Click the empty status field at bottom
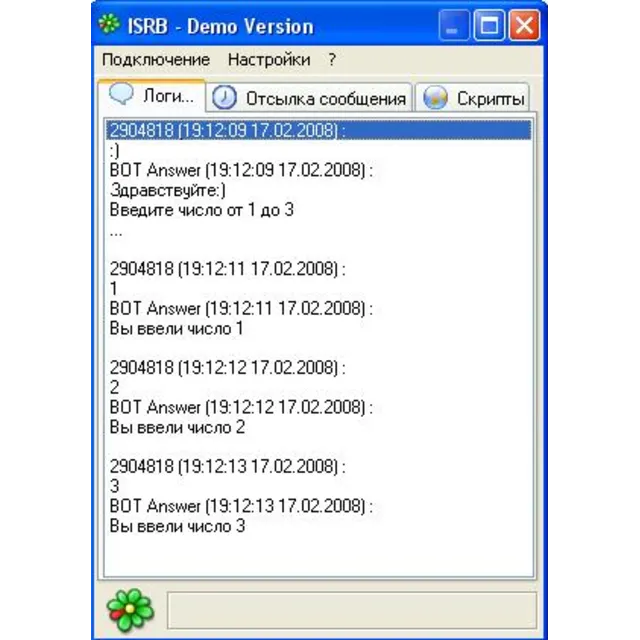This screenshot has height=640, width=640. [x=352, y=611]
